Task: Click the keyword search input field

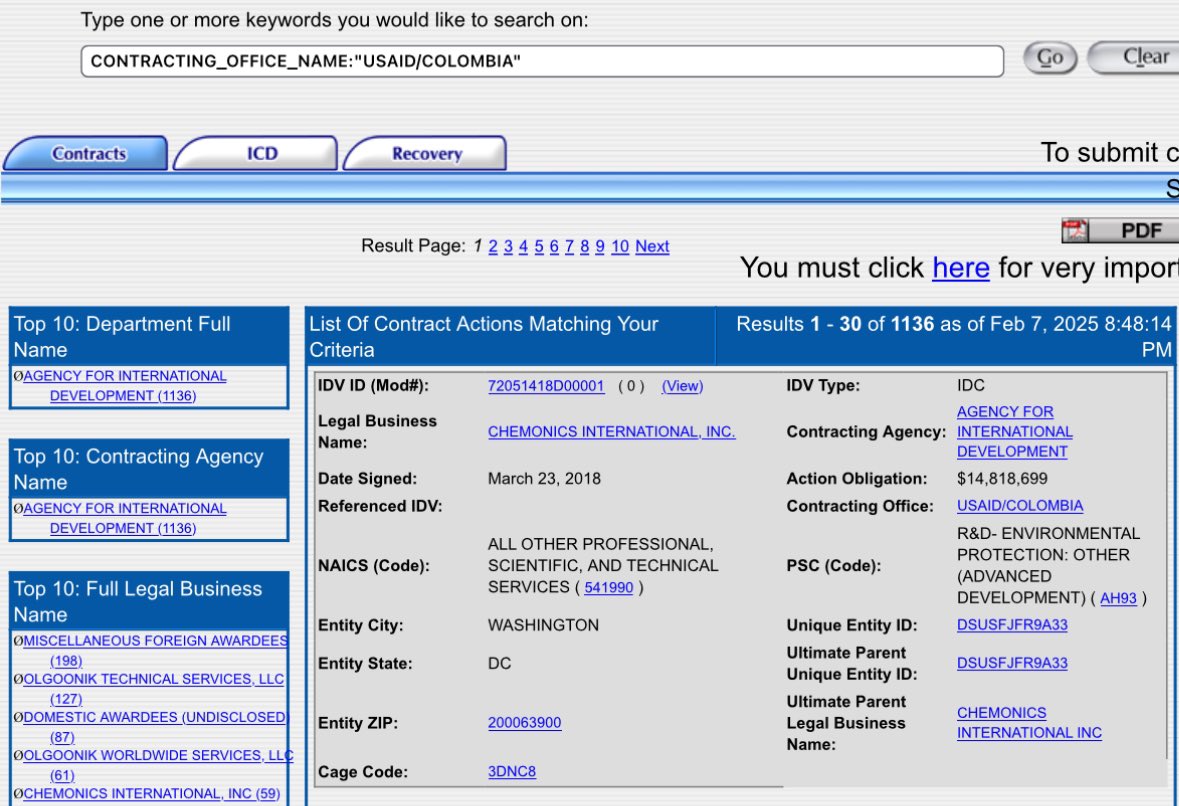Action: (541, 61)
